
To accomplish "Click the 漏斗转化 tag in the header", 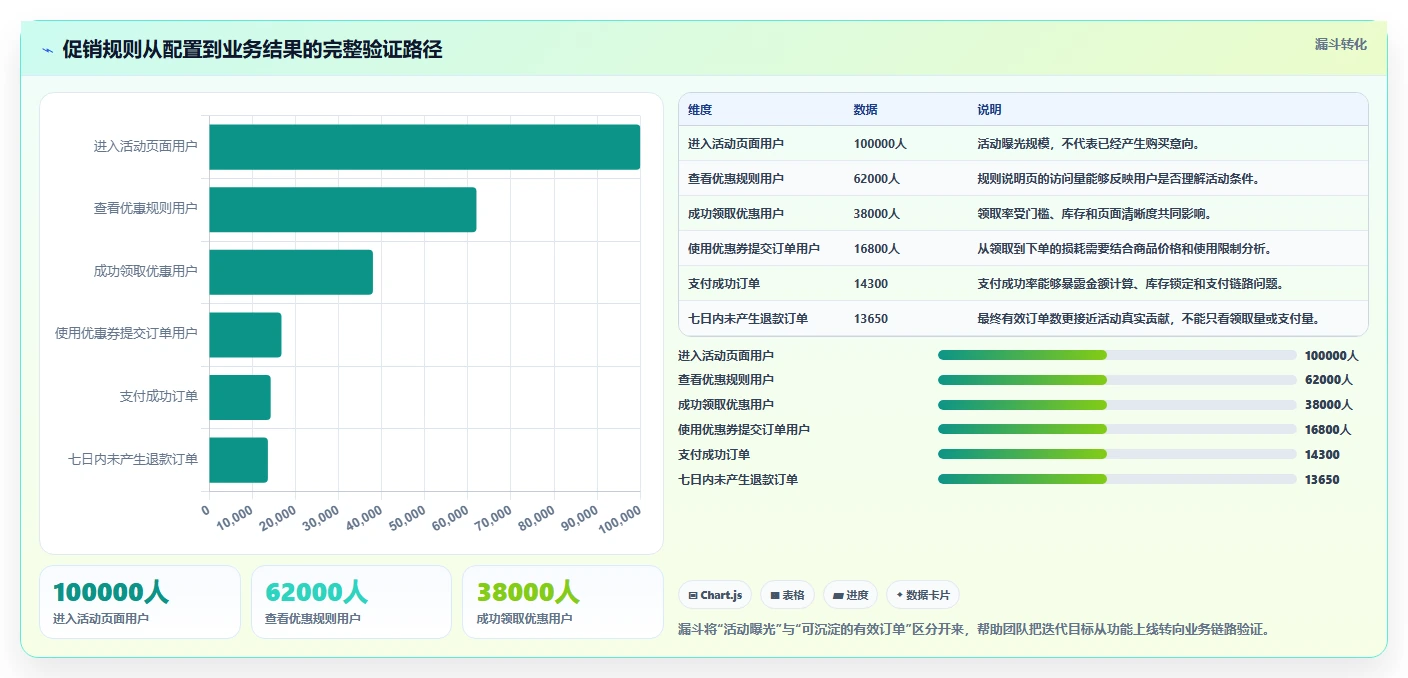I will (x=1340, y=44).
